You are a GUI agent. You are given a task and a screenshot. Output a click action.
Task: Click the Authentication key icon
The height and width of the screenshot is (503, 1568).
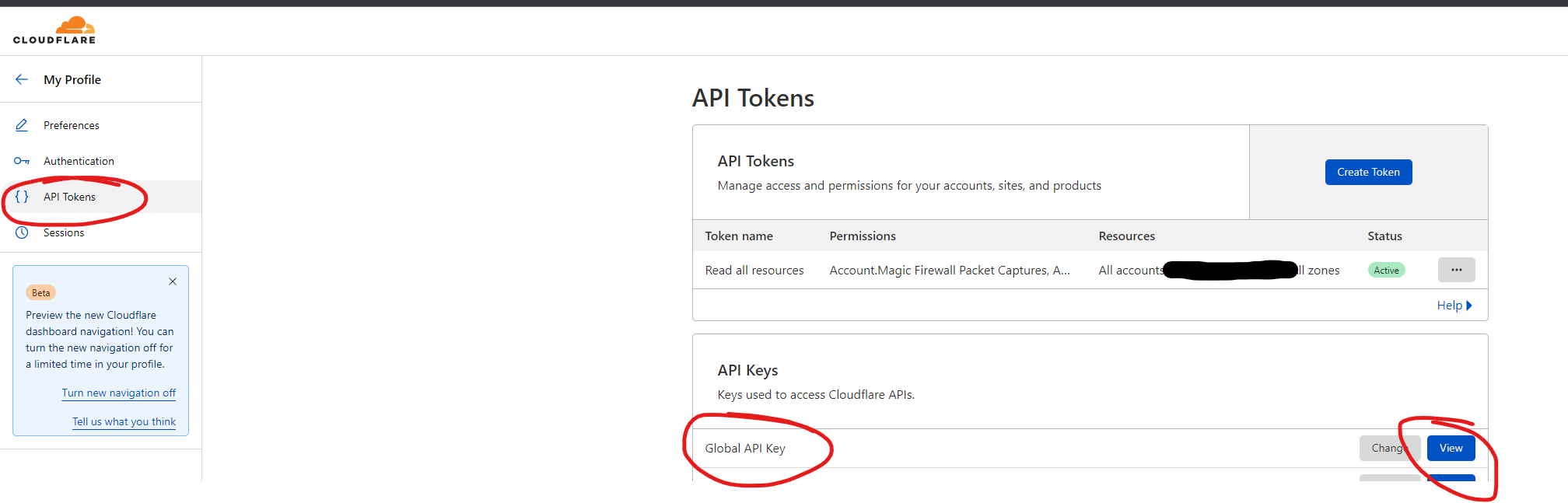pyautogui.click(x=22, y=160)
